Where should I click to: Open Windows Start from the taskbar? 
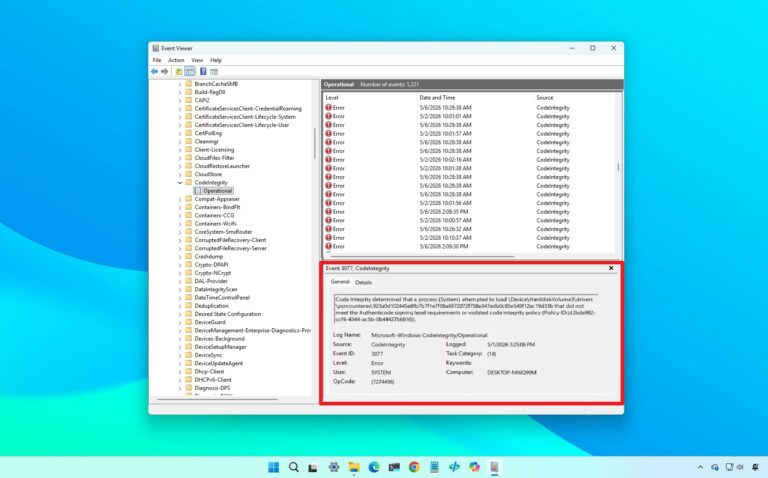[273, 467]
